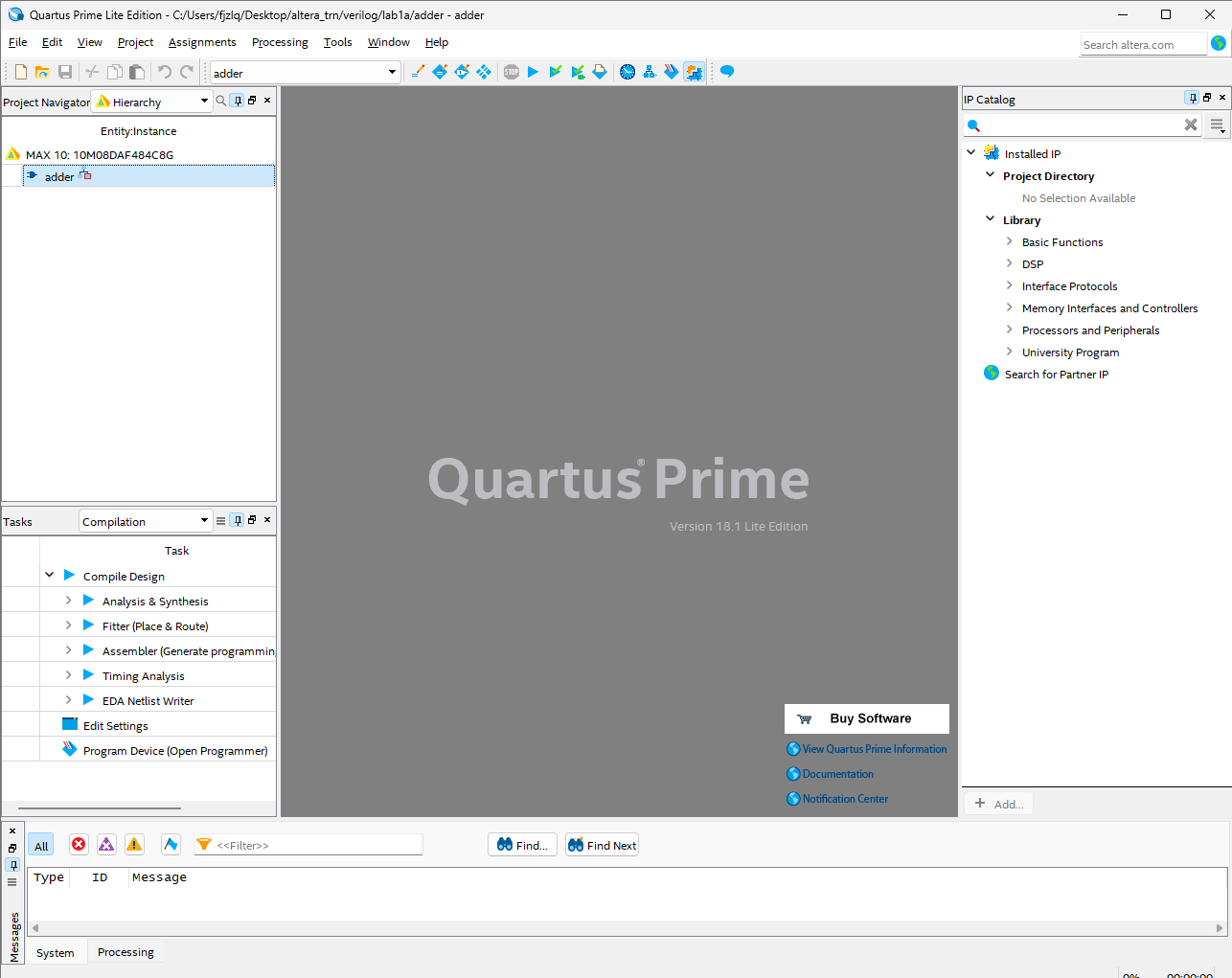This screenshot has height=978, width=1232.
Task: Clear the IP Catalog search with X
Action: coord(1191,125)
